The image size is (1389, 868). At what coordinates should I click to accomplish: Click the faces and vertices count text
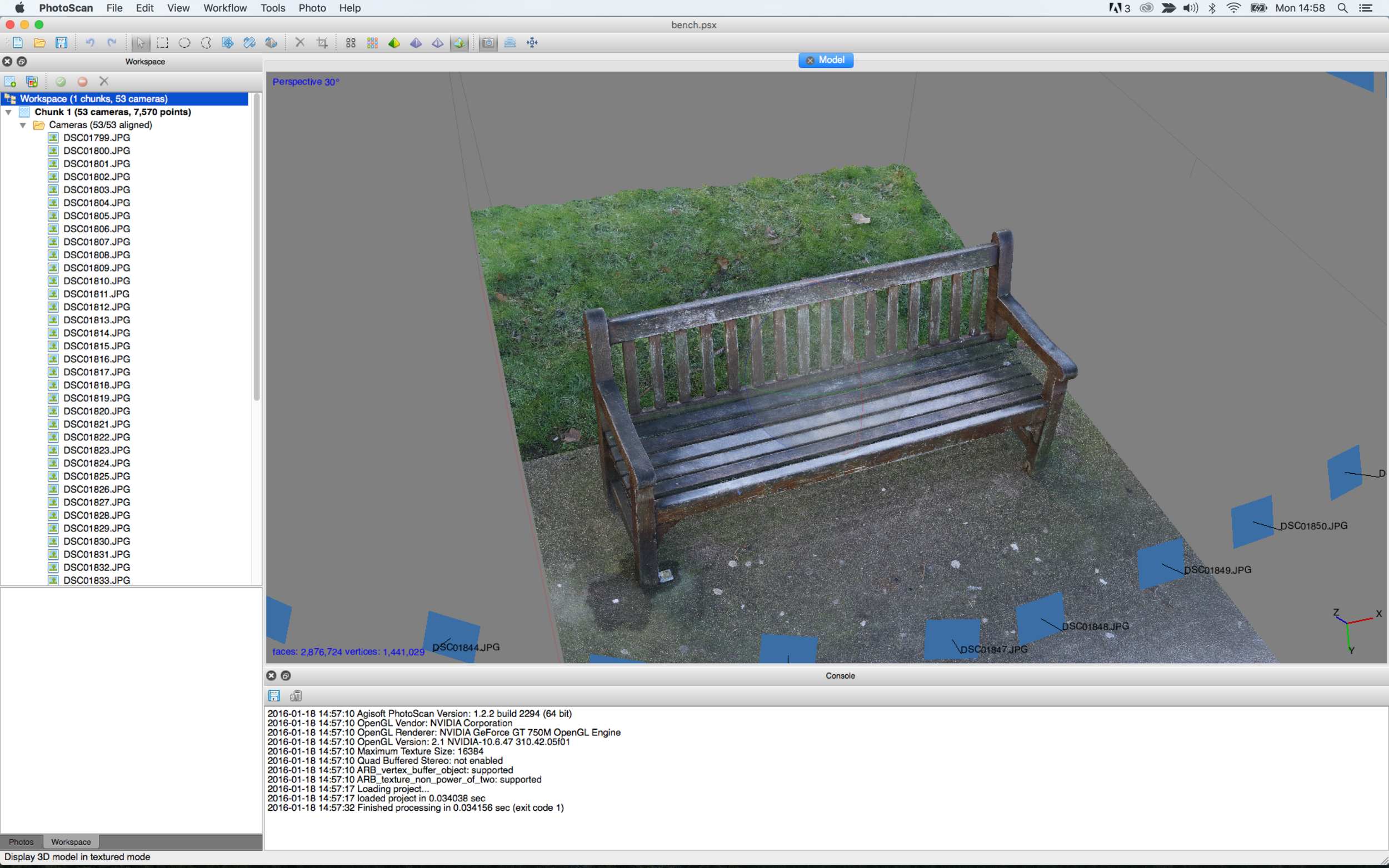[348, 651]
